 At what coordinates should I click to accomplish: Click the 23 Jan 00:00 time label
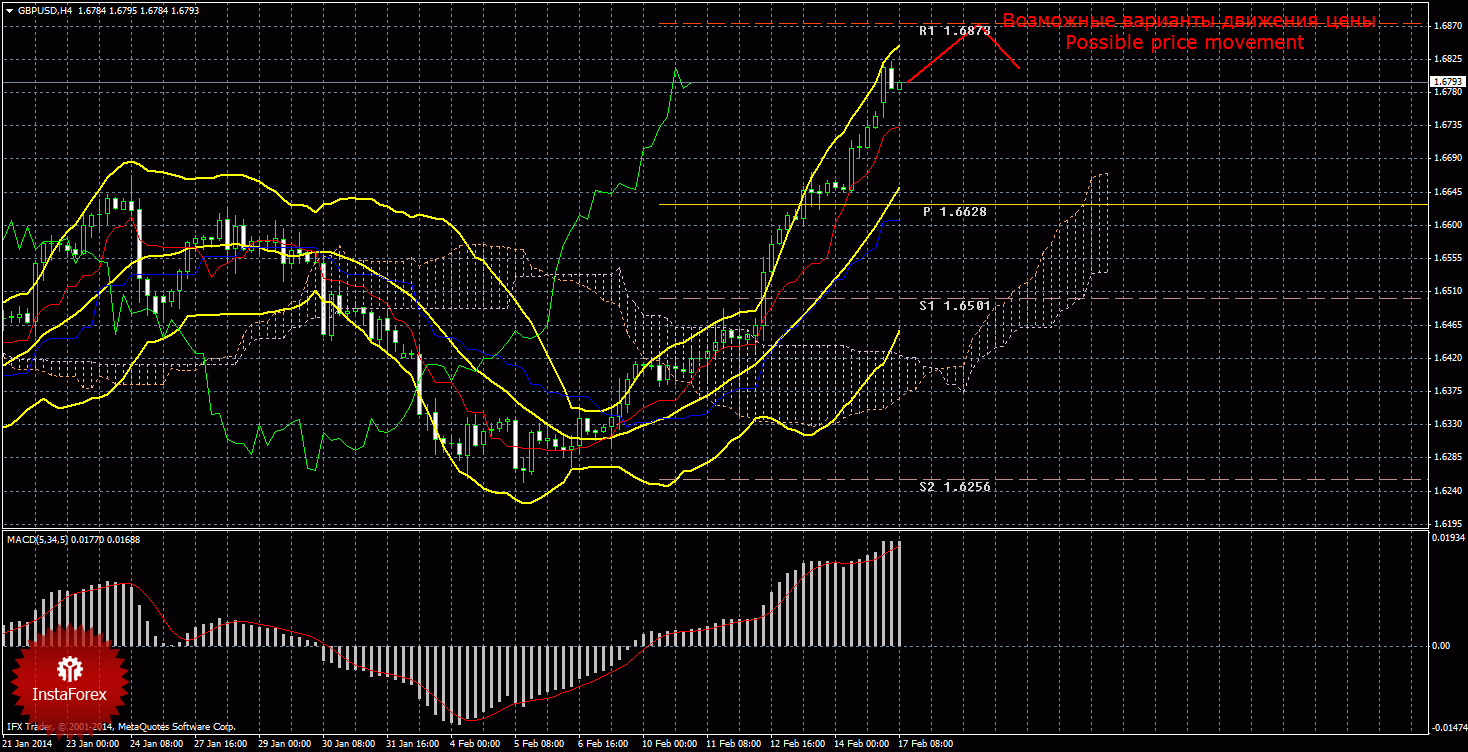tap(92, 744)
